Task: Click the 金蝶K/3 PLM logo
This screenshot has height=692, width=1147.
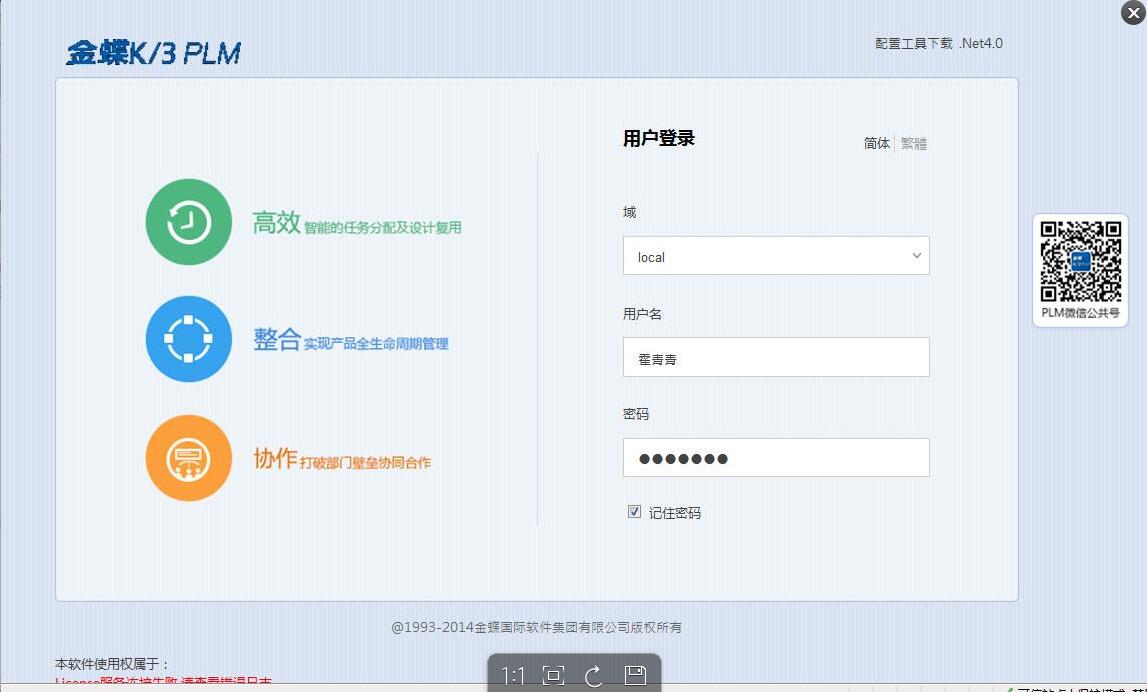Action: click(153, 53)
